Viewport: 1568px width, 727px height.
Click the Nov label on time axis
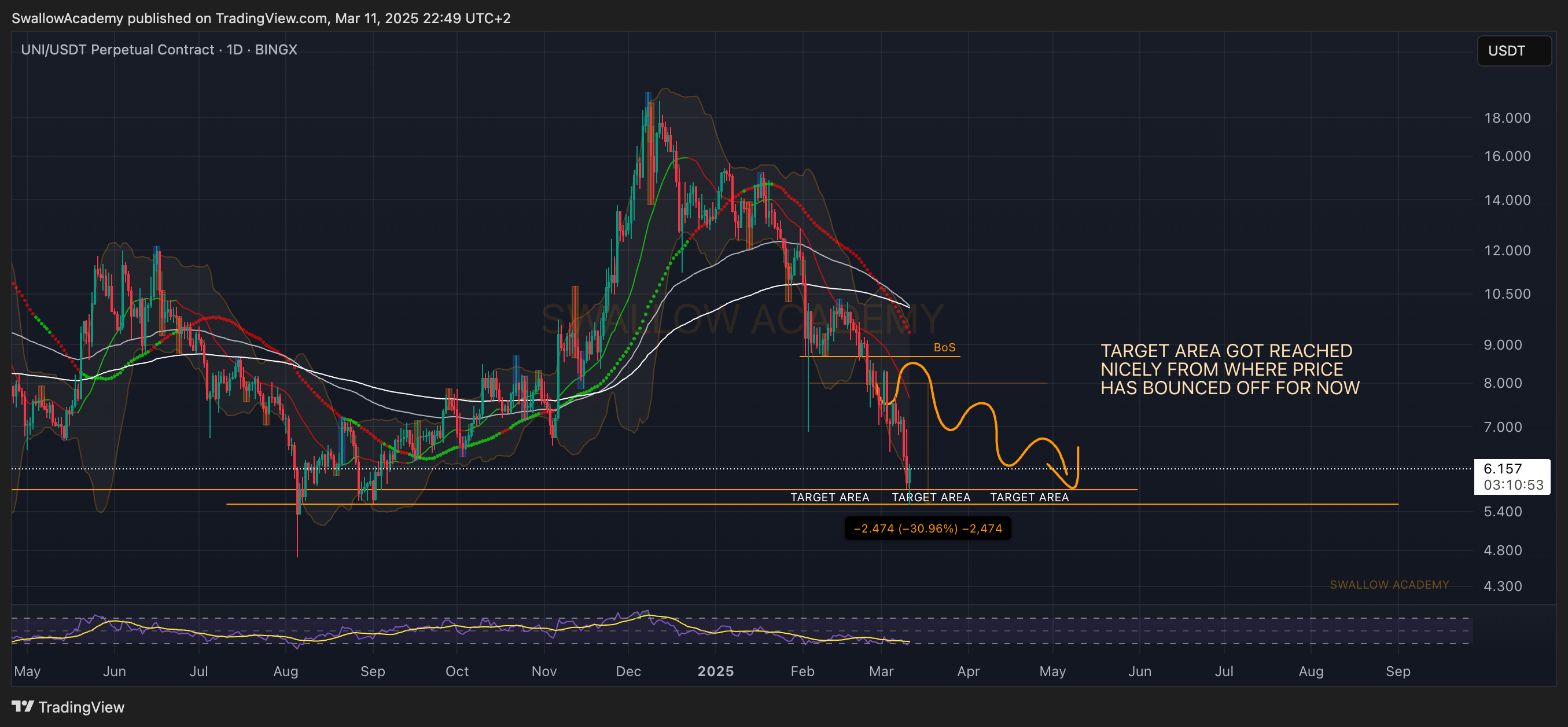point(544,671)
